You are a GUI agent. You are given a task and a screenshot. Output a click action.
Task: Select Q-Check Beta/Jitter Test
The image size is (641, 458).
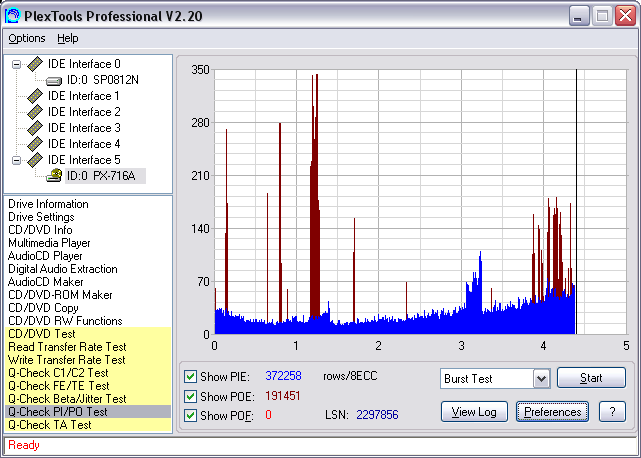88,399
